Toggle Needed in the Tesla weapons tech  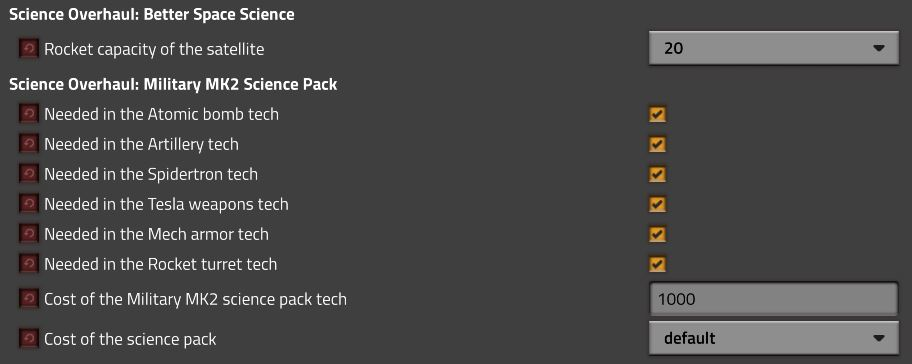click(x=657, y=204)
